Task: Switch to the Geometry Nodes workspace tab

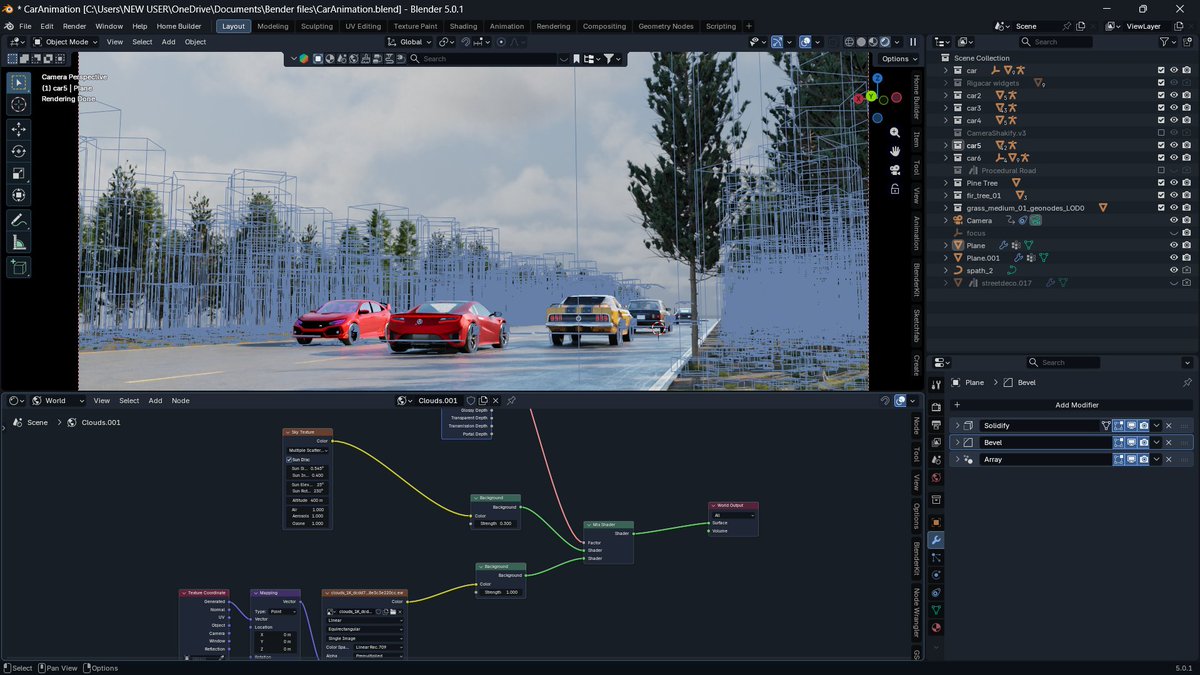Action: click(x=665, y=26)
